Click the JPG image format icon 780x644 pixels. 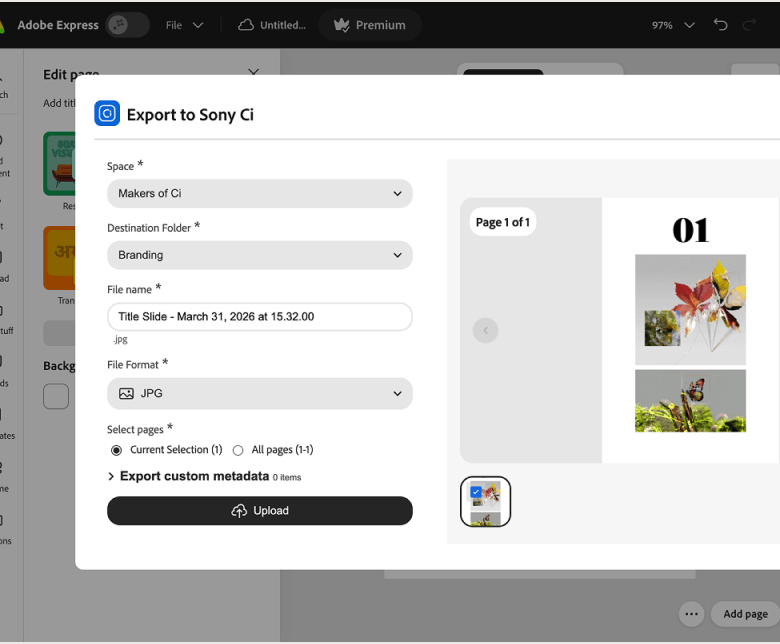126,393
